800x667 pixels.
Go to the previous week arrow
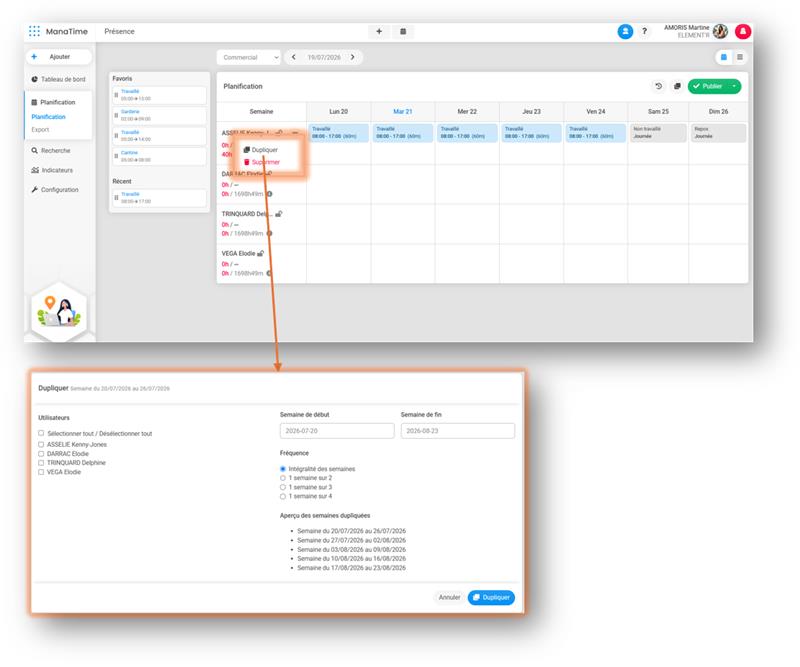(x=293, y=57)
